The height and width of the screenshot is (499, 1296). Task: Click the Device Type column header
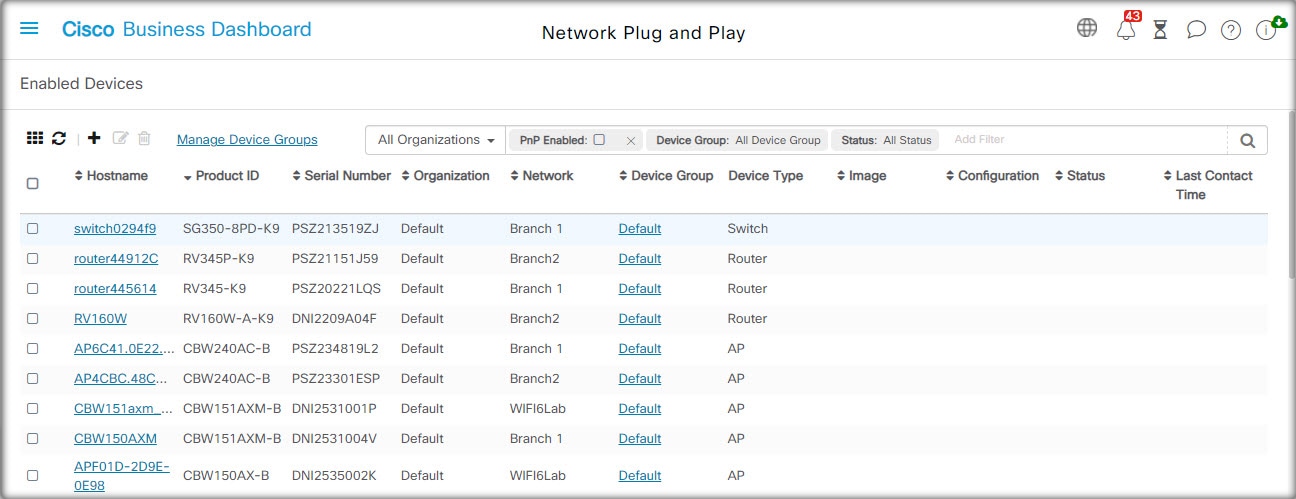point(765,176)
